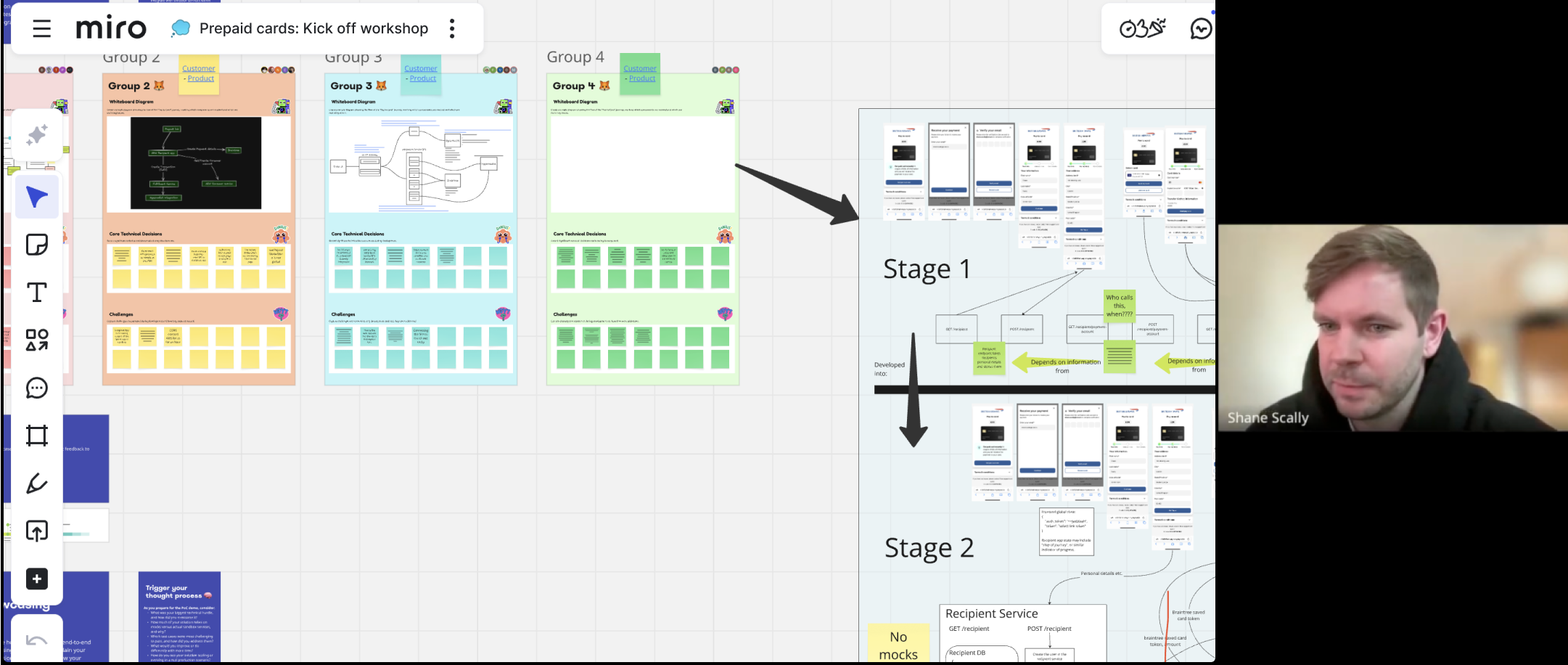
Task: Pick the Frame tool
Action: [x=37, y=436]
